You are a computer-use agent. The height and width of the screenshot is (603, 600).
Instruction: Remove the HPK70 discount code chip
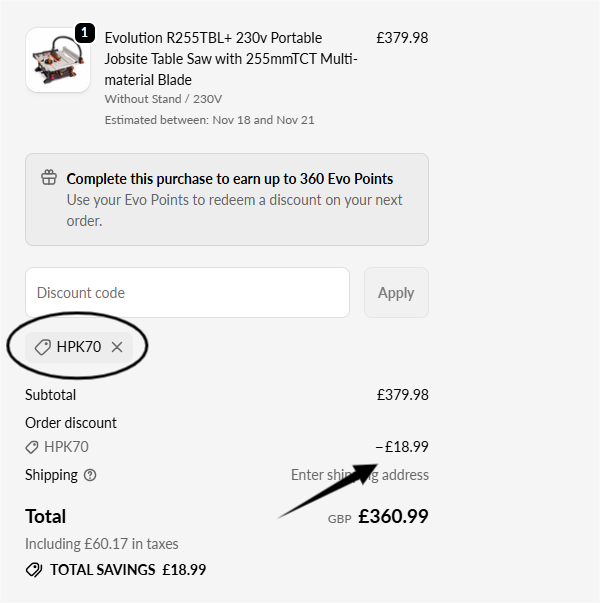(x=117, y=347)
